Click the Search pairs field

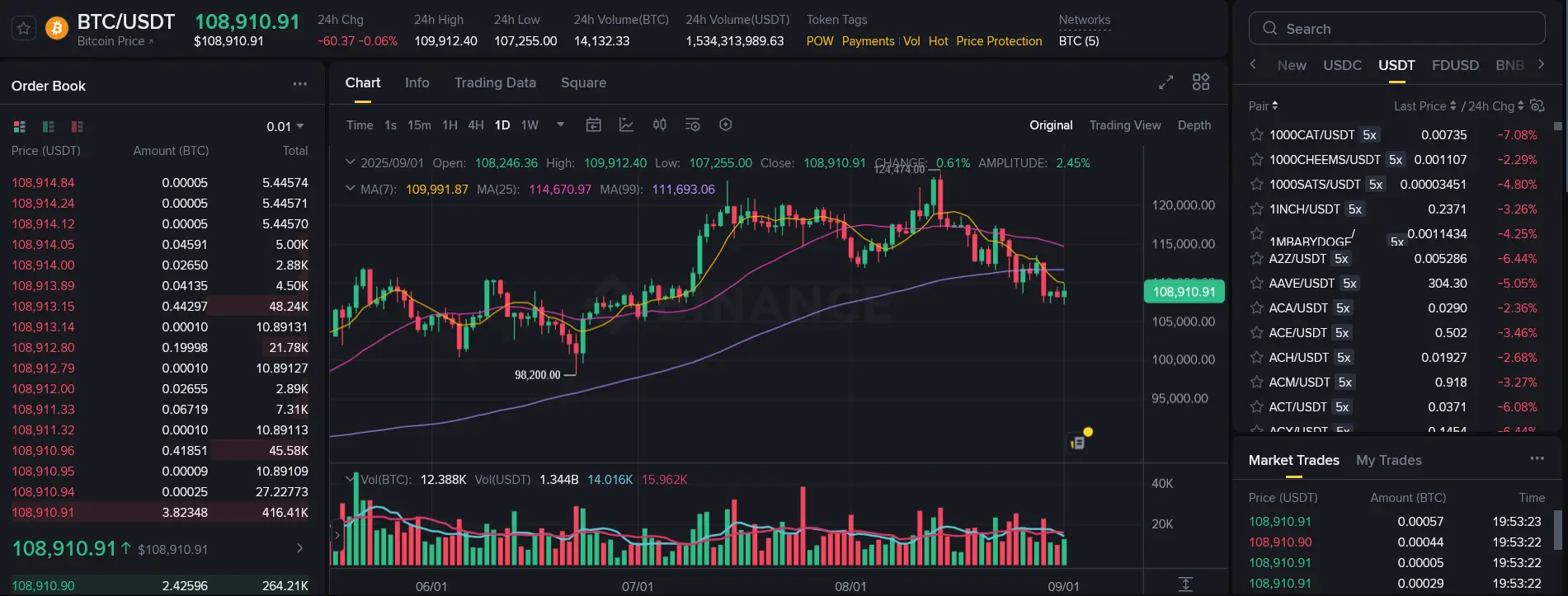(x=1396, y=29)
